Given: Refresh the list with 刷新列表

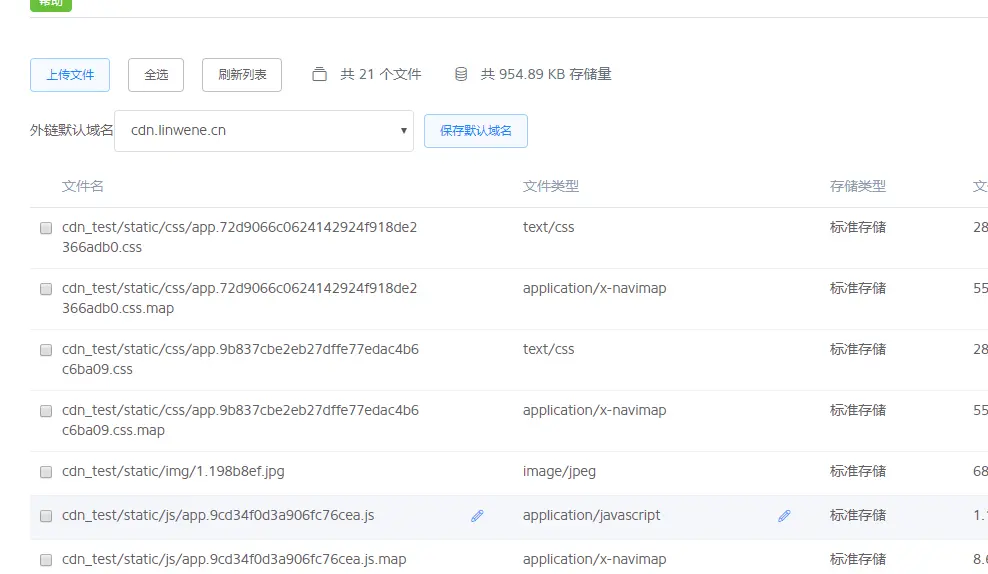Looking at the screenshot, I should coord(242,75).
